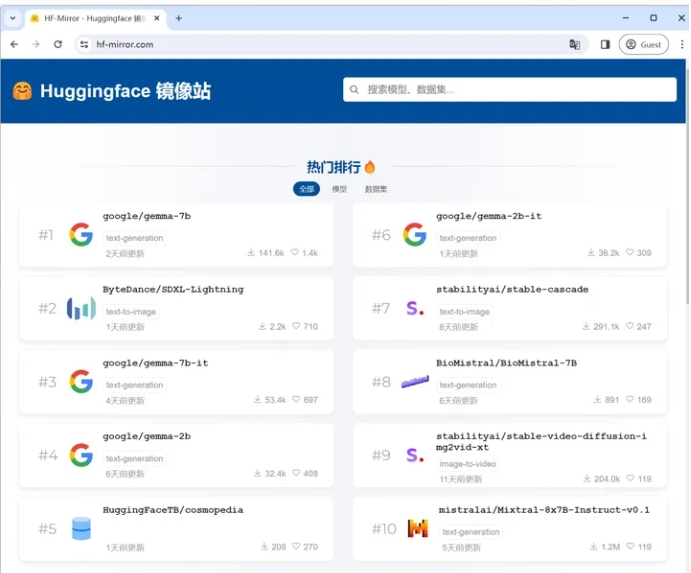691x573 pixels.
Task: Open stabilityai/stable-cascade model link
Action: (x=512, y=290)
